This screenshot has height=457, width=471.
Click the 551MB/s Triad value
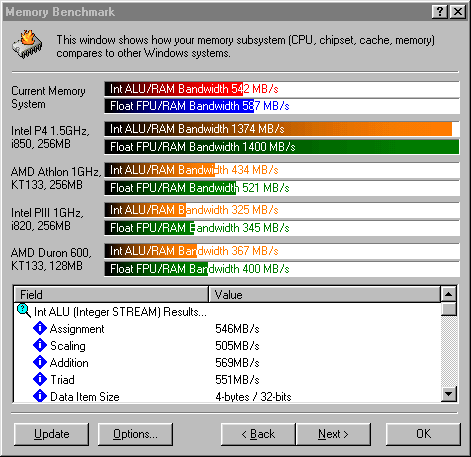[237, 380]
